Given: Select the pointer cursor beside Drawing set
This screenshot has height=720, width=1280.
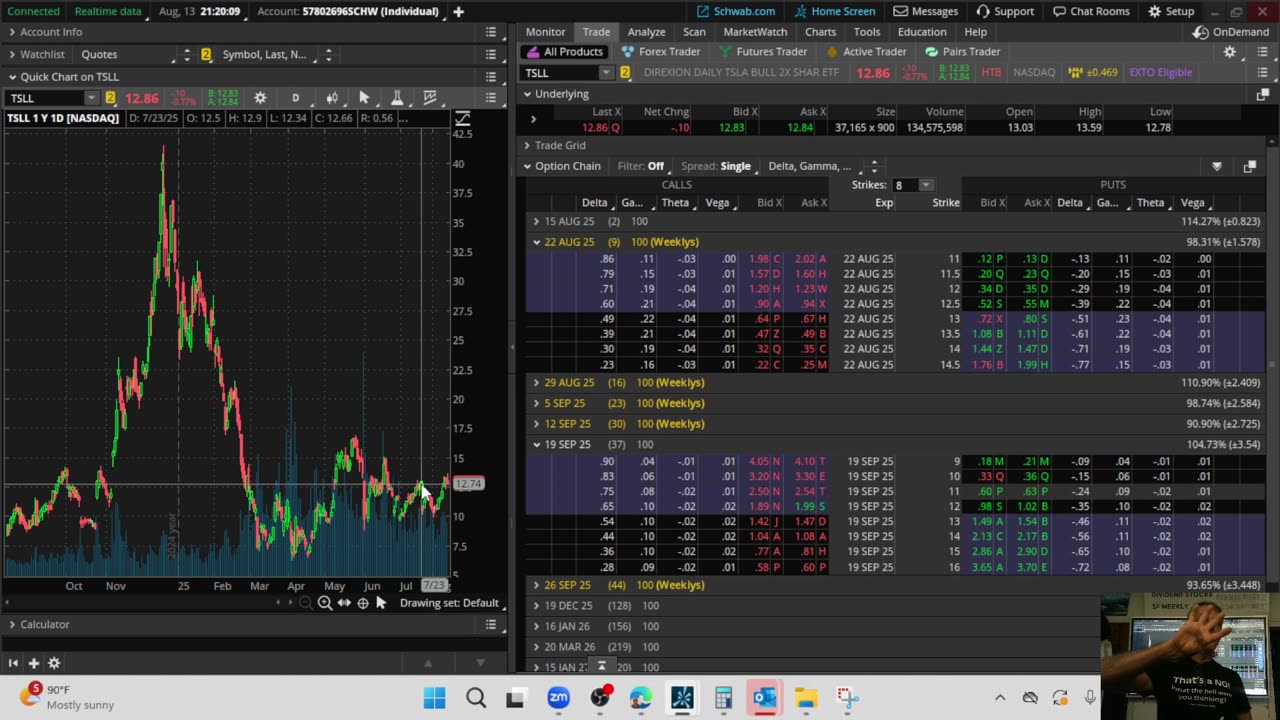Looking at the screenshot, I should [381, 603].
